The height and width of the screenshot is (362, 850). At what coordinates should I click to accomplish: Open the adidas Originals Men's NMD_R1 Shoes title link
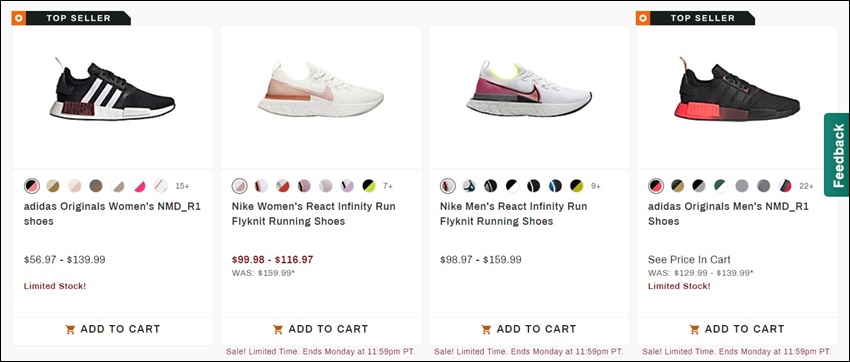pyautogui.click(x=729, y=214)
